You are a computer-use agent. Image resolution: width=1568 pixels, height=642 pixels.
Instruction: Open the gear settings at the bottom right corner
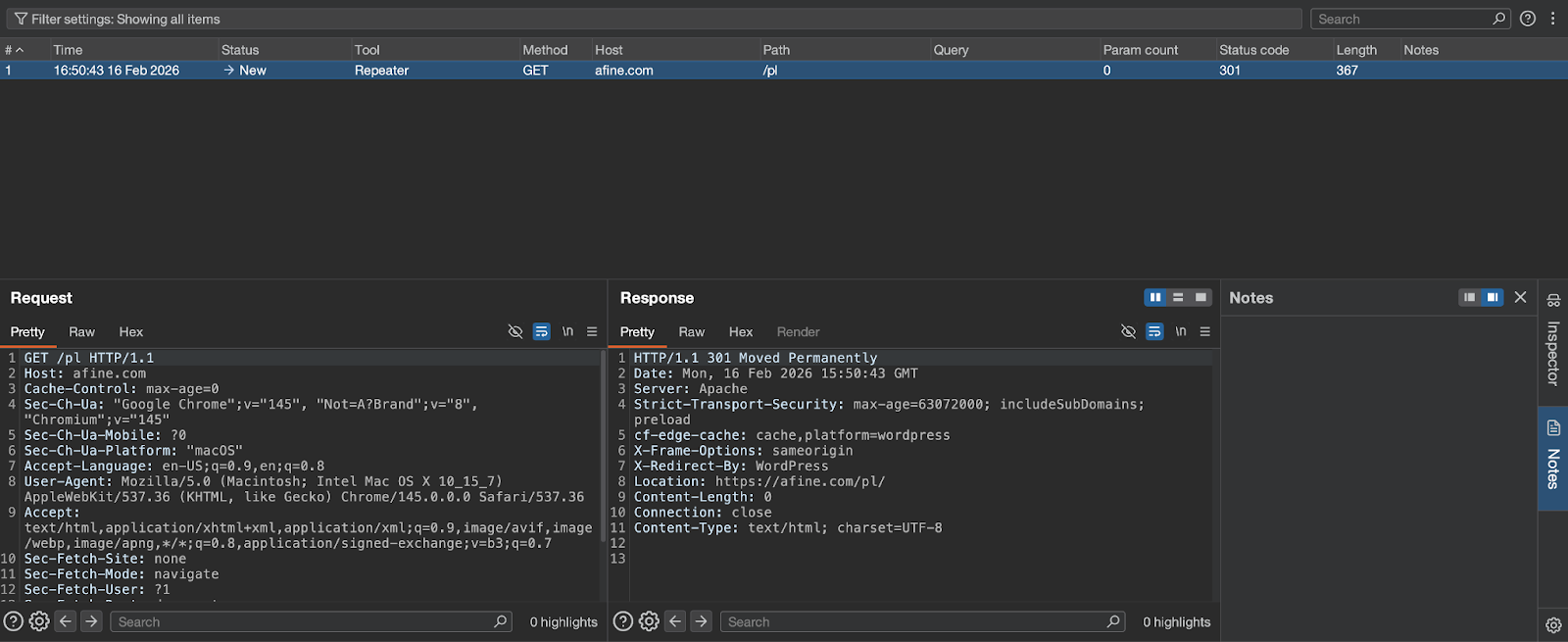(1553, 625)
